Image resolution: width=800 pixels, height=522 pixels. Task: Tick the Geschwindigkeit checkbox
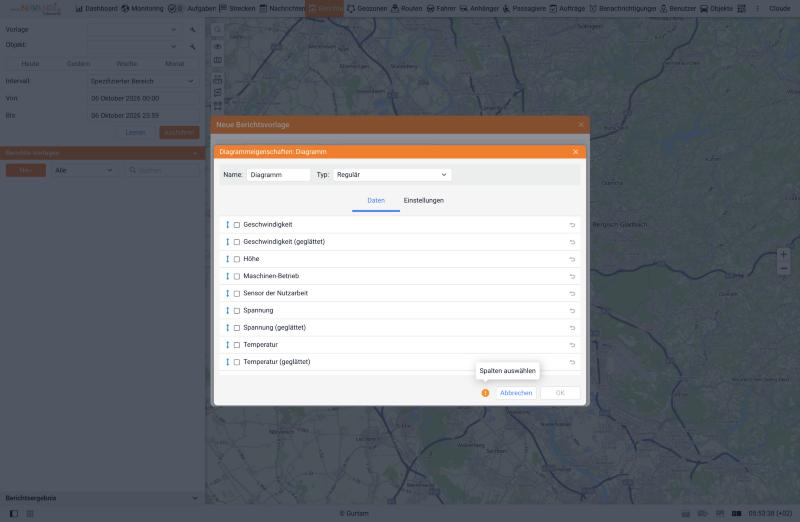point(237,225)
